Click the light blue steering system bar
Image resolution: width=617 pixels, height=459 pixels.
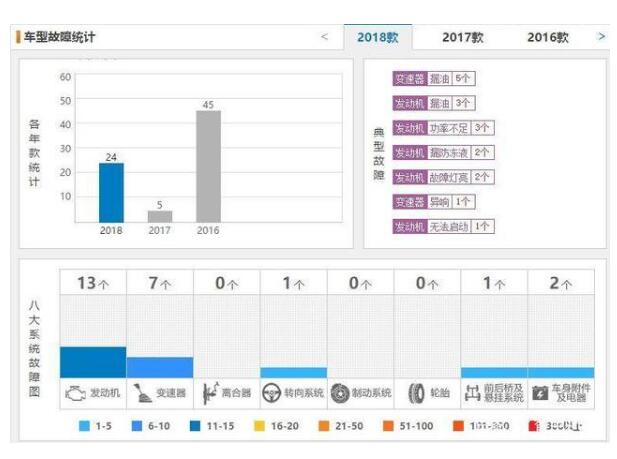click(x=294, y=373)
